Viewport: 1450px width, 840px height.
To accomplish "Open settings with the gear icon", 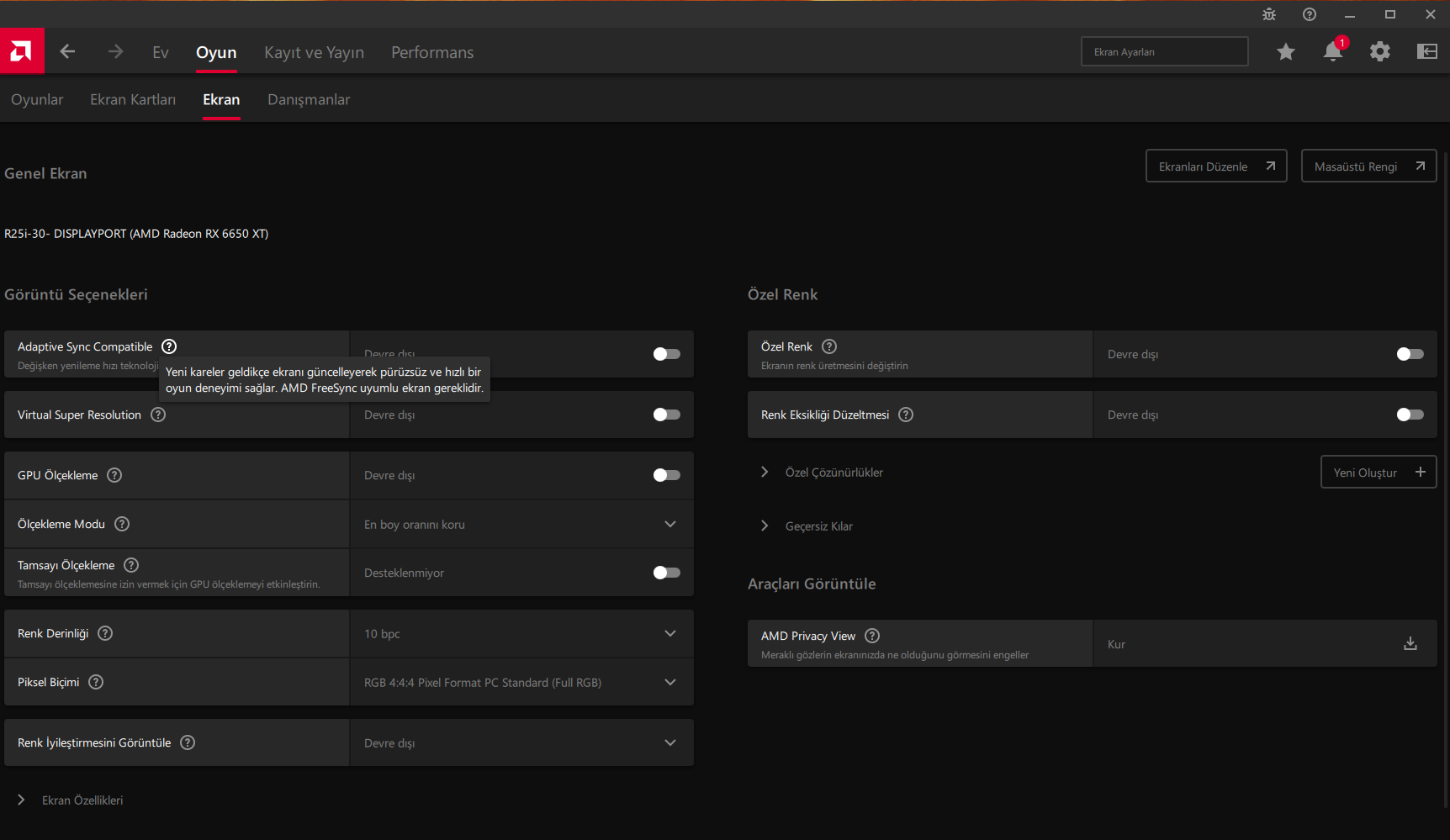I will pyautogui.click(x=1379, y=52).
